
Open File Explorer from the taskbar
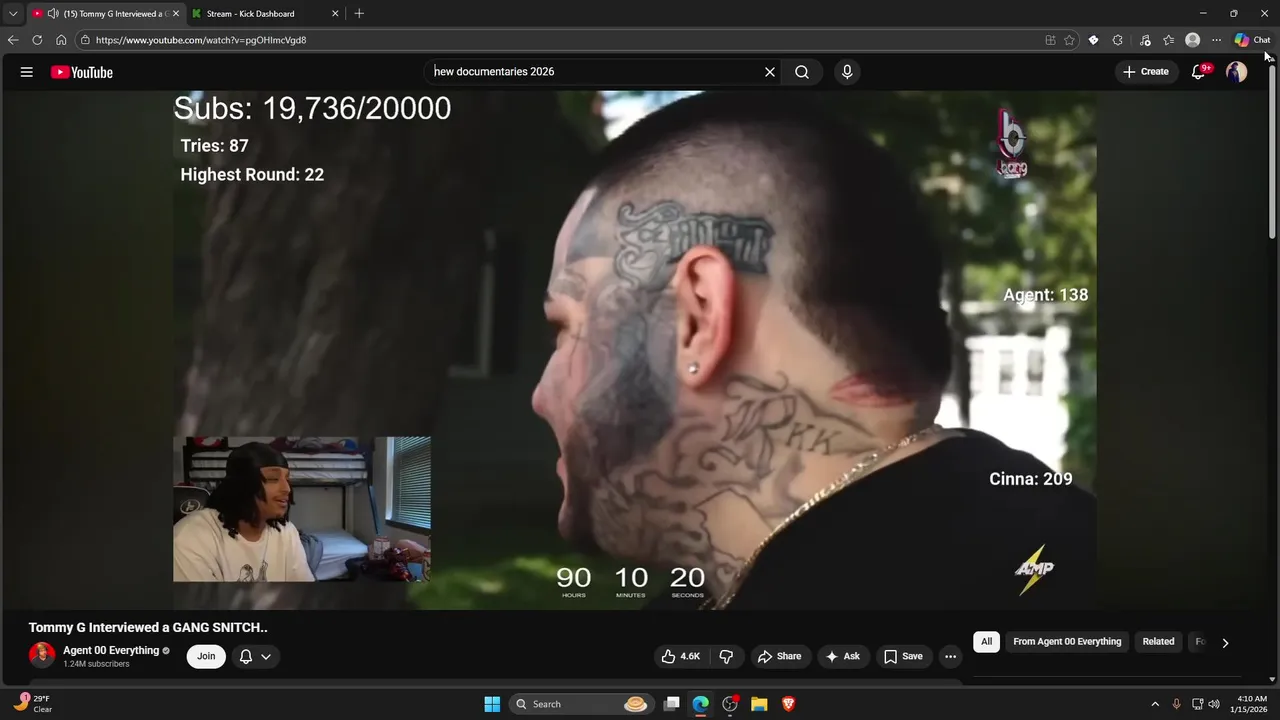coord(759,704)
